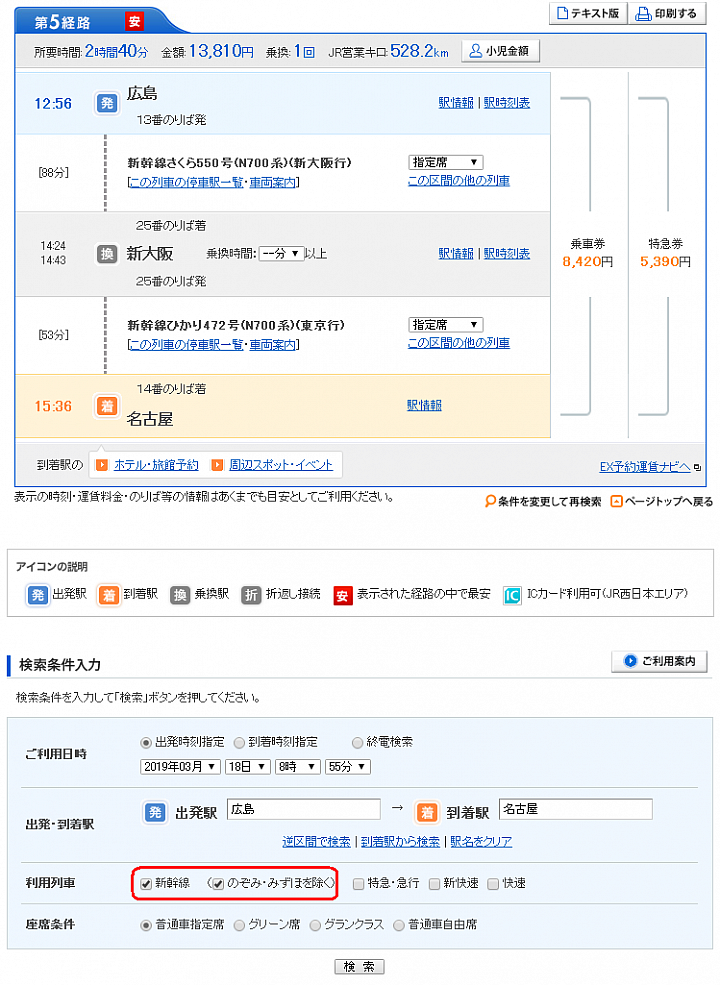Click 逆区間で検索 link
The height and width of the screenshot is (985, 720).
316,841
